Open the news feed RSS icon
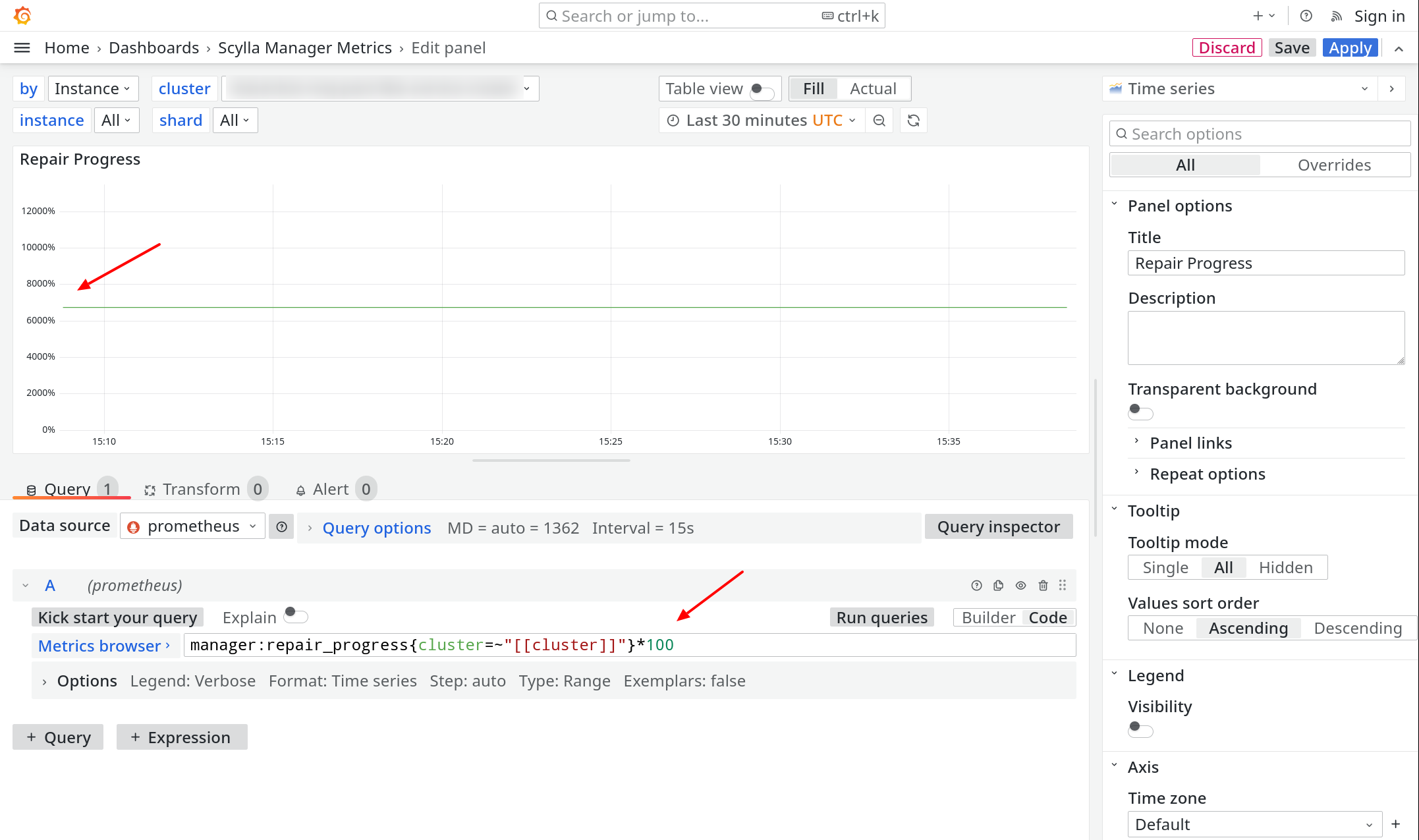Screen dimensions: 1419x840 pos(1336,15)
